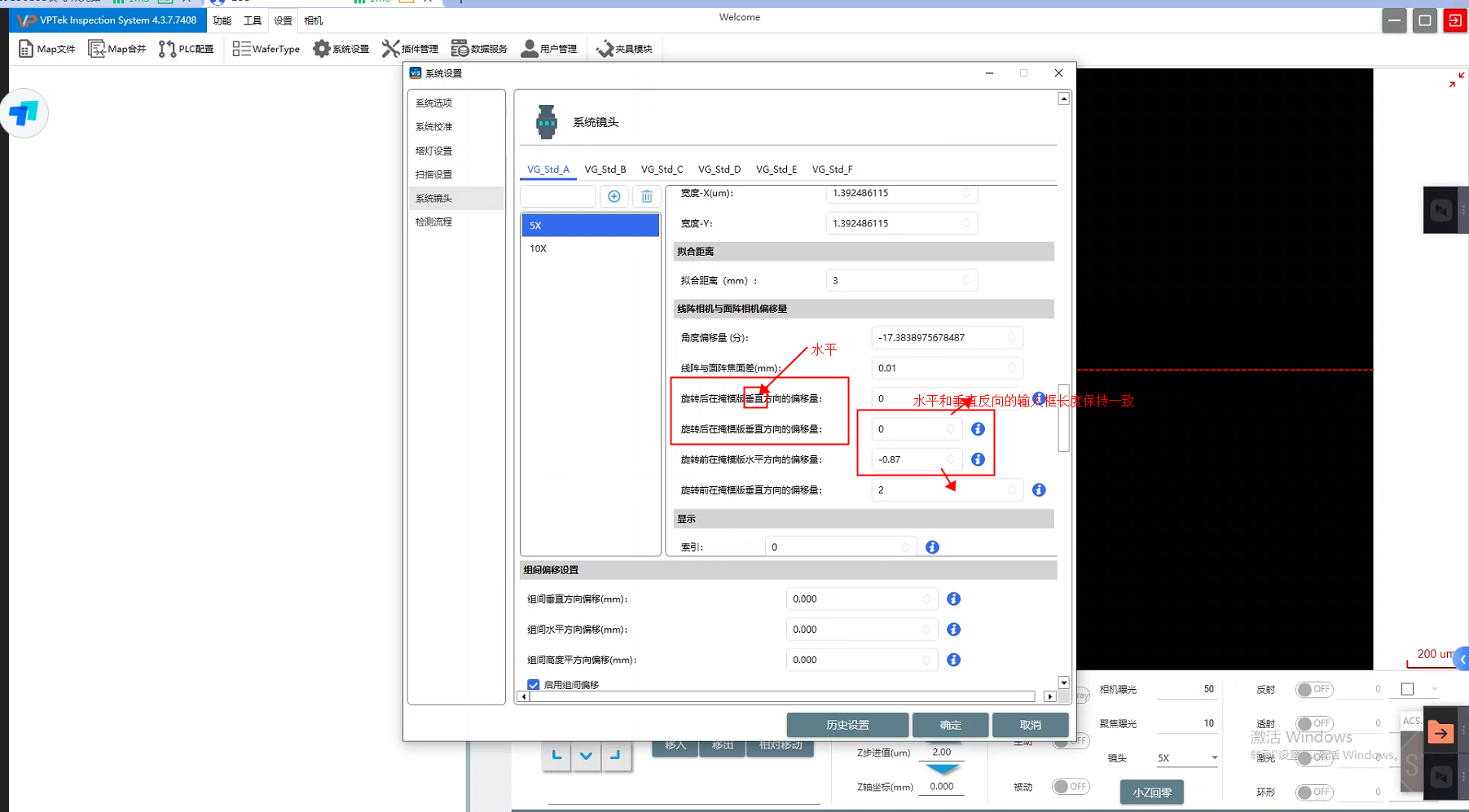Toggle 透射 light switch

tap(1314, 723)
